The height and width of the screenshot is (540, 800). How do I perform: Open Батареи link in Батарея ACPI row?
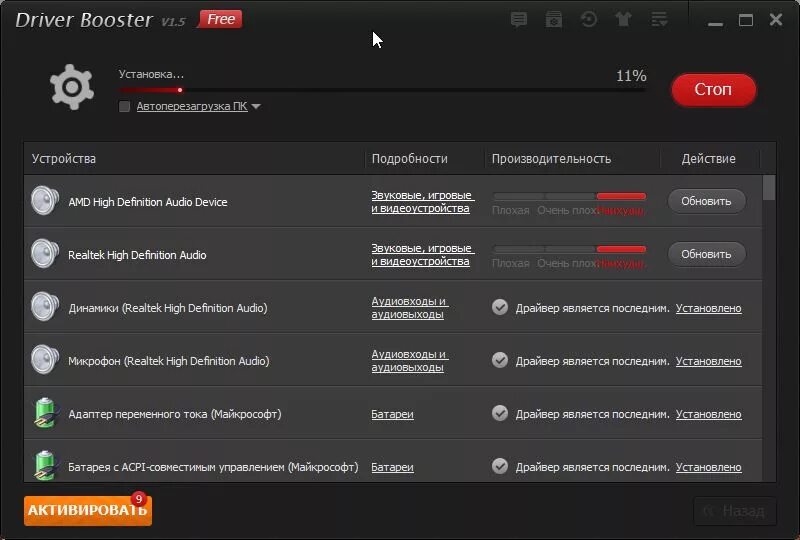tap(392, 467)
